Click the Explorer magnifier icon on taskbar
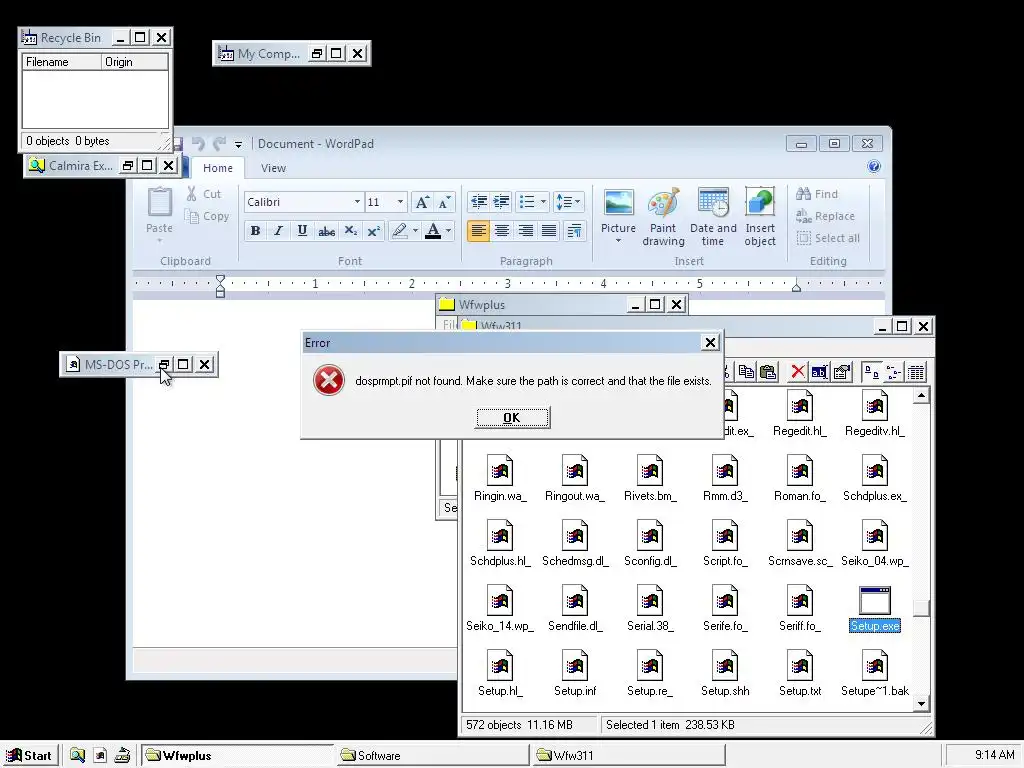This screenshot has height=768, width=1024. (x=77, y=755)
